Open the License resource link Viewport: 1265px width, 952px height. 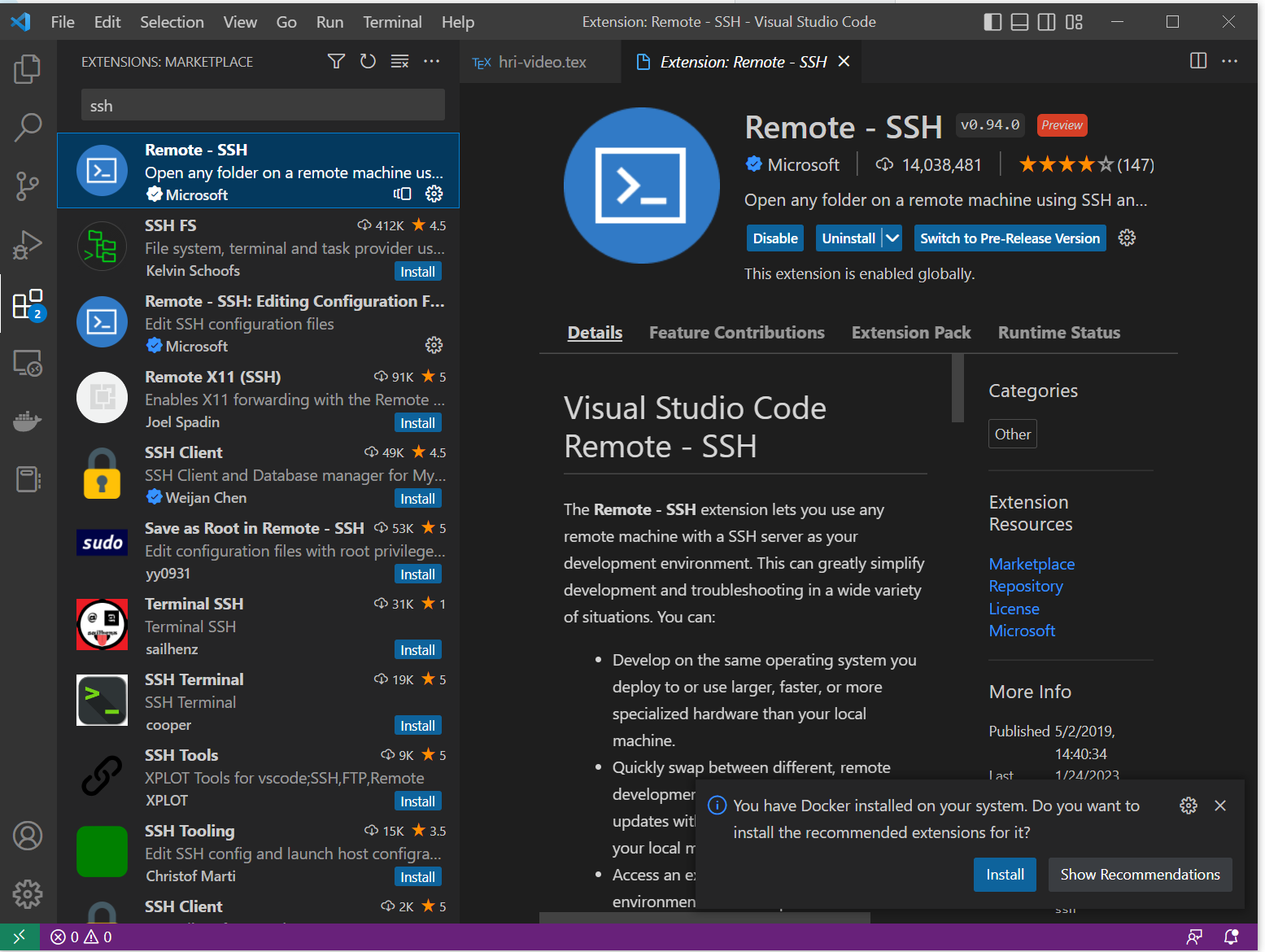pyautogui.click(x=1014, y=609)
